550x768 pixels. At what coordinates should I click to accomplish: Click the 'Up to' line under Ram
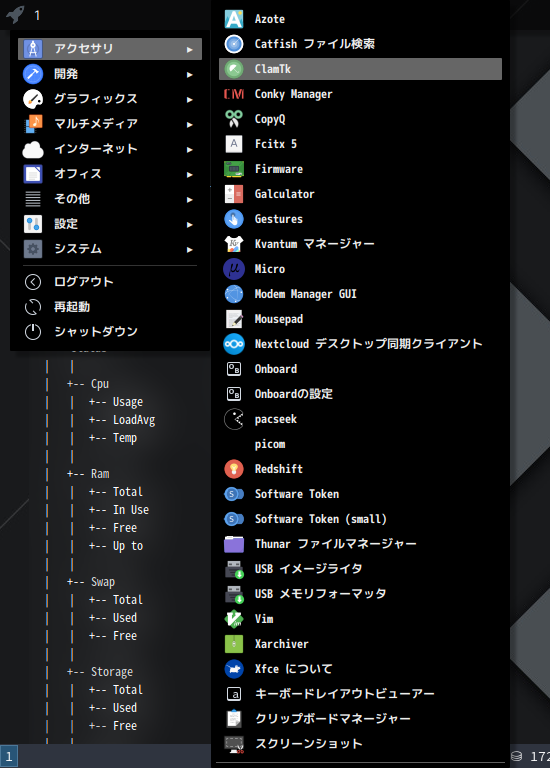(128, 546)
